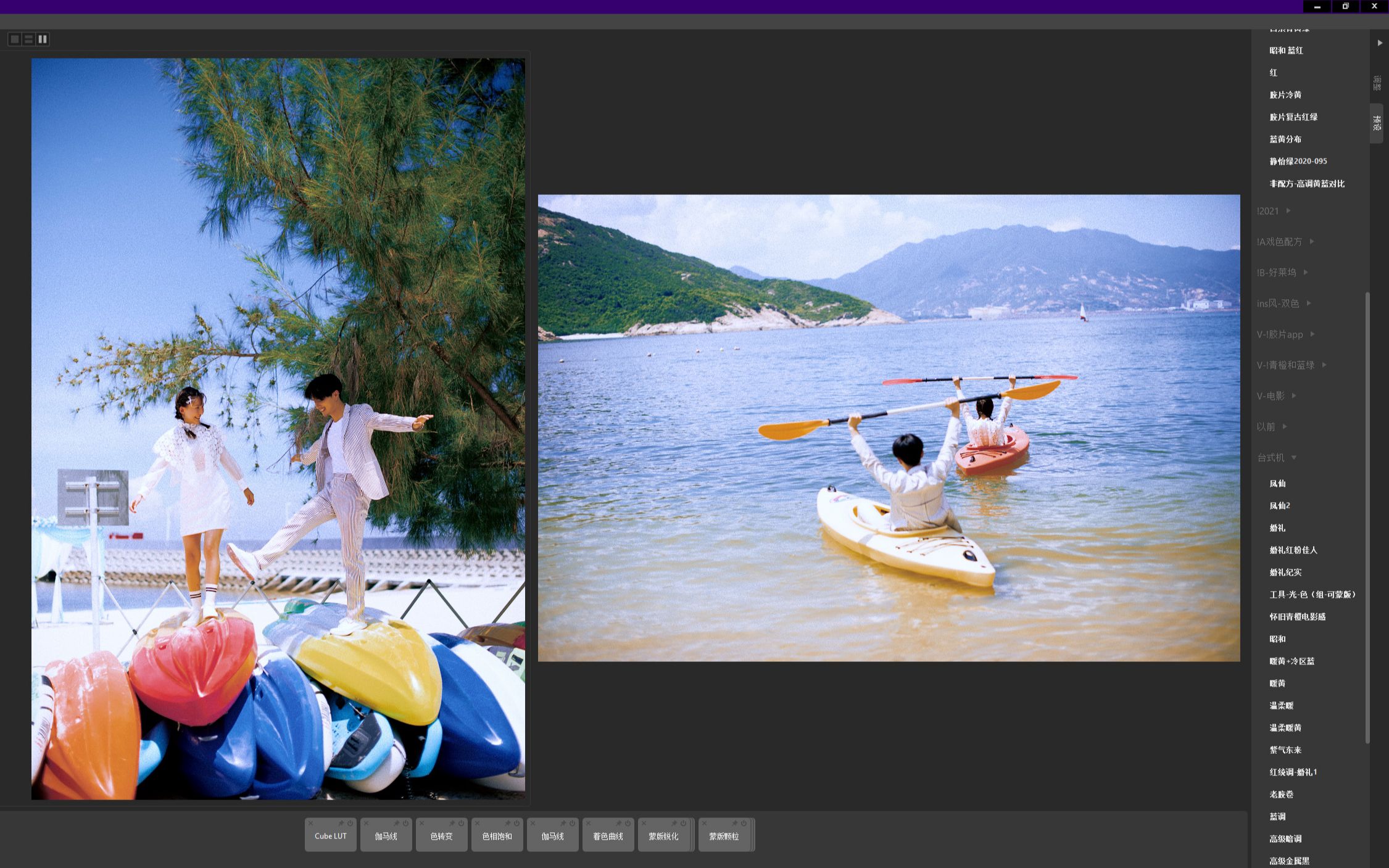Toggle power on the 蒙版锐化 node

[x=683, y=823]
